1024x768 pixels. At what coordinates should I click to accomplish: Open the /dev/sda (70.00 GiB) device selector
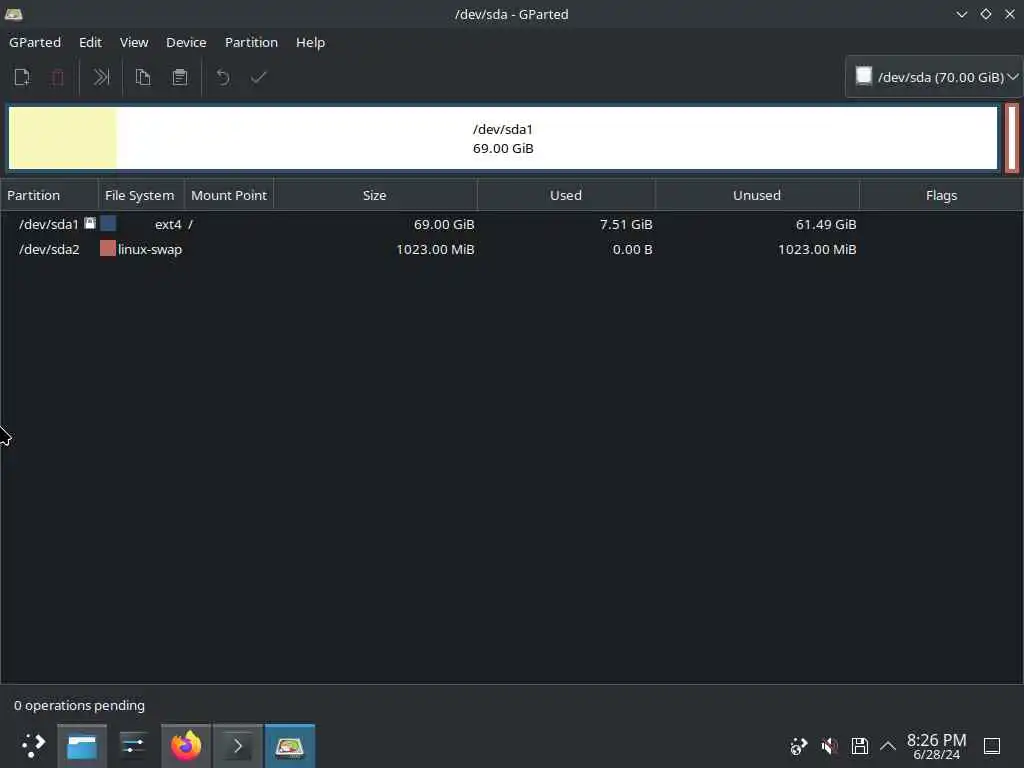[x=935, y=77]
